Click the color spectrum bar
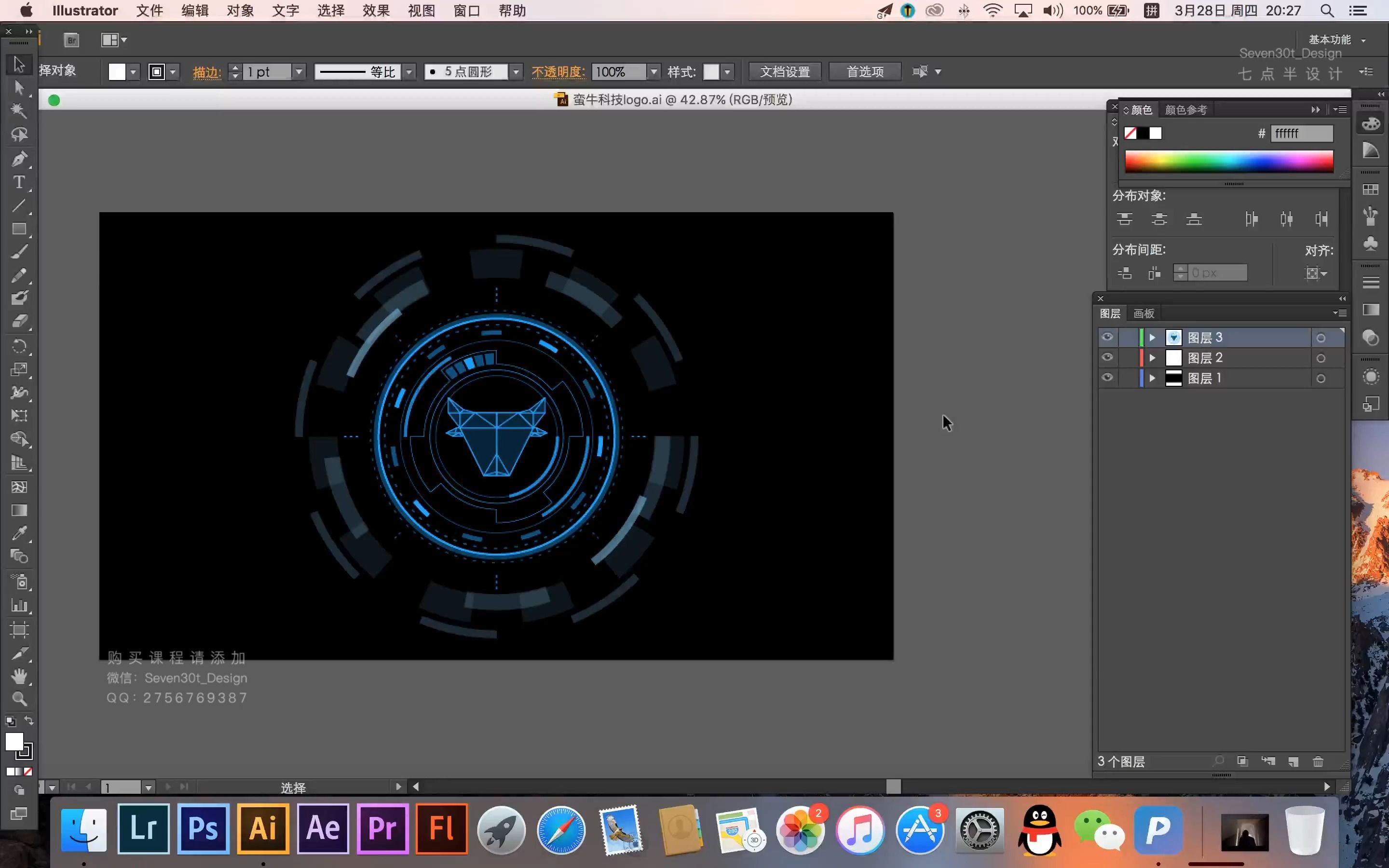1389x868 pixels. pyautogui.click(x=1229, y=162)
